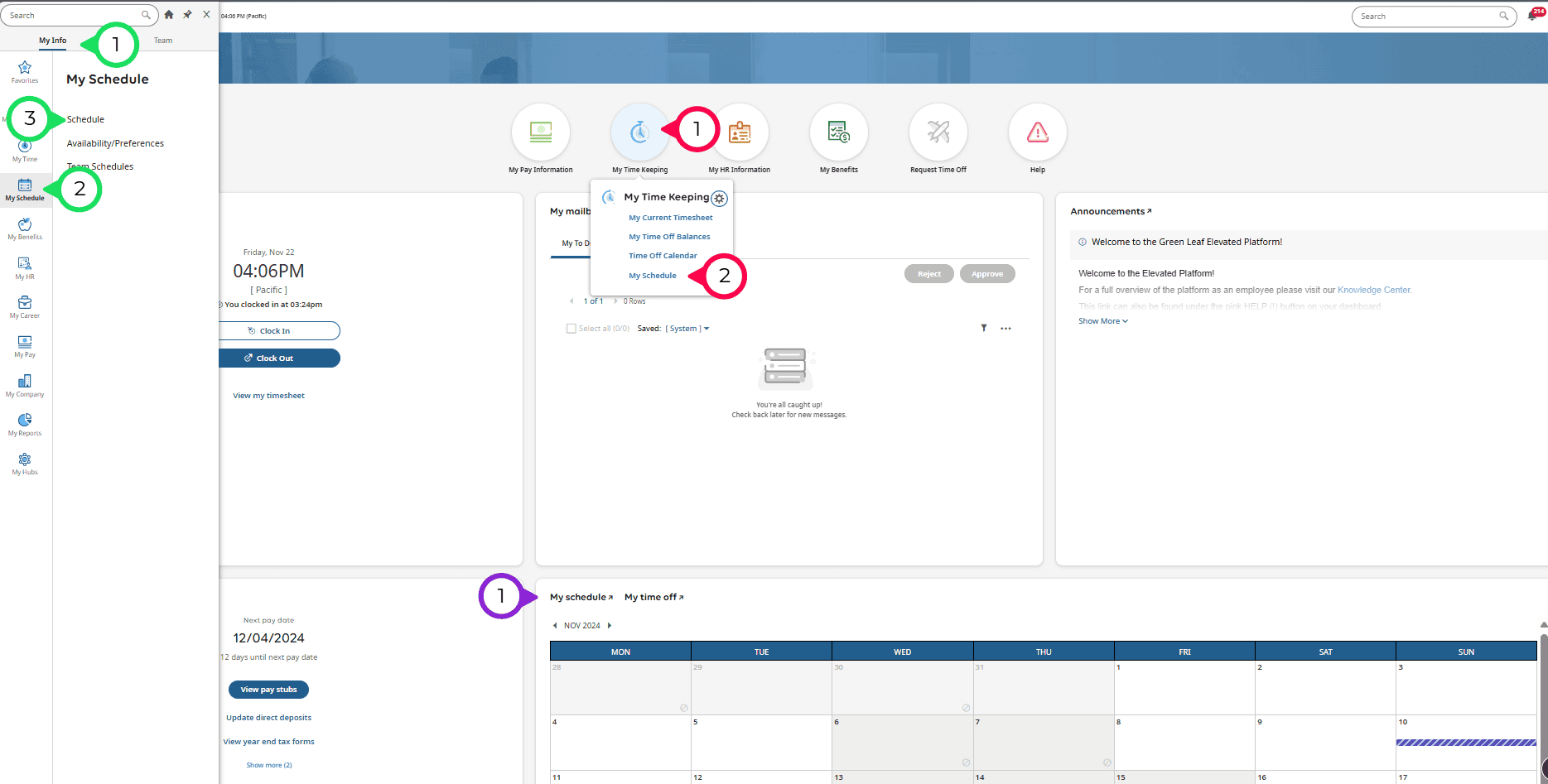Click the Clock In button

tap(278, 331)
